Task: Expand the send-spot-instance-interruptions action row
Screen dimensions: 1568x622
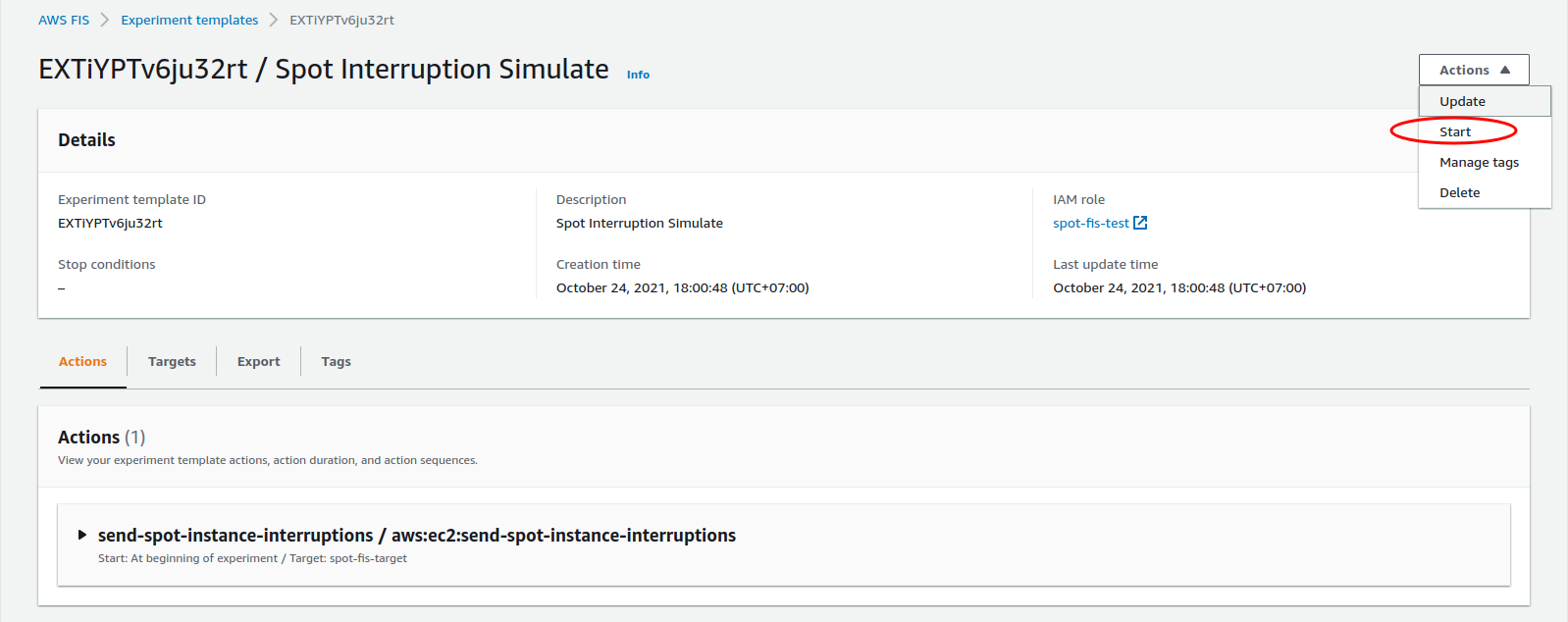Action: point(82,535)
